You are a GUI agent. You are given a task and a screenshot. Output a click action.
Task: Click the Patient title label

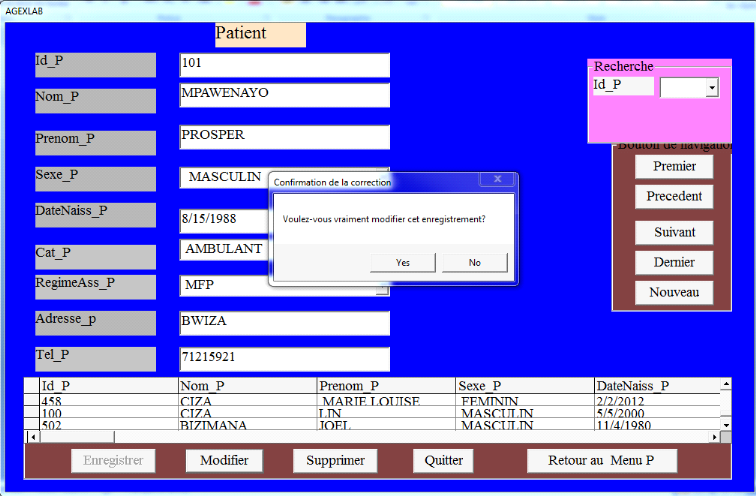(260, 35)
